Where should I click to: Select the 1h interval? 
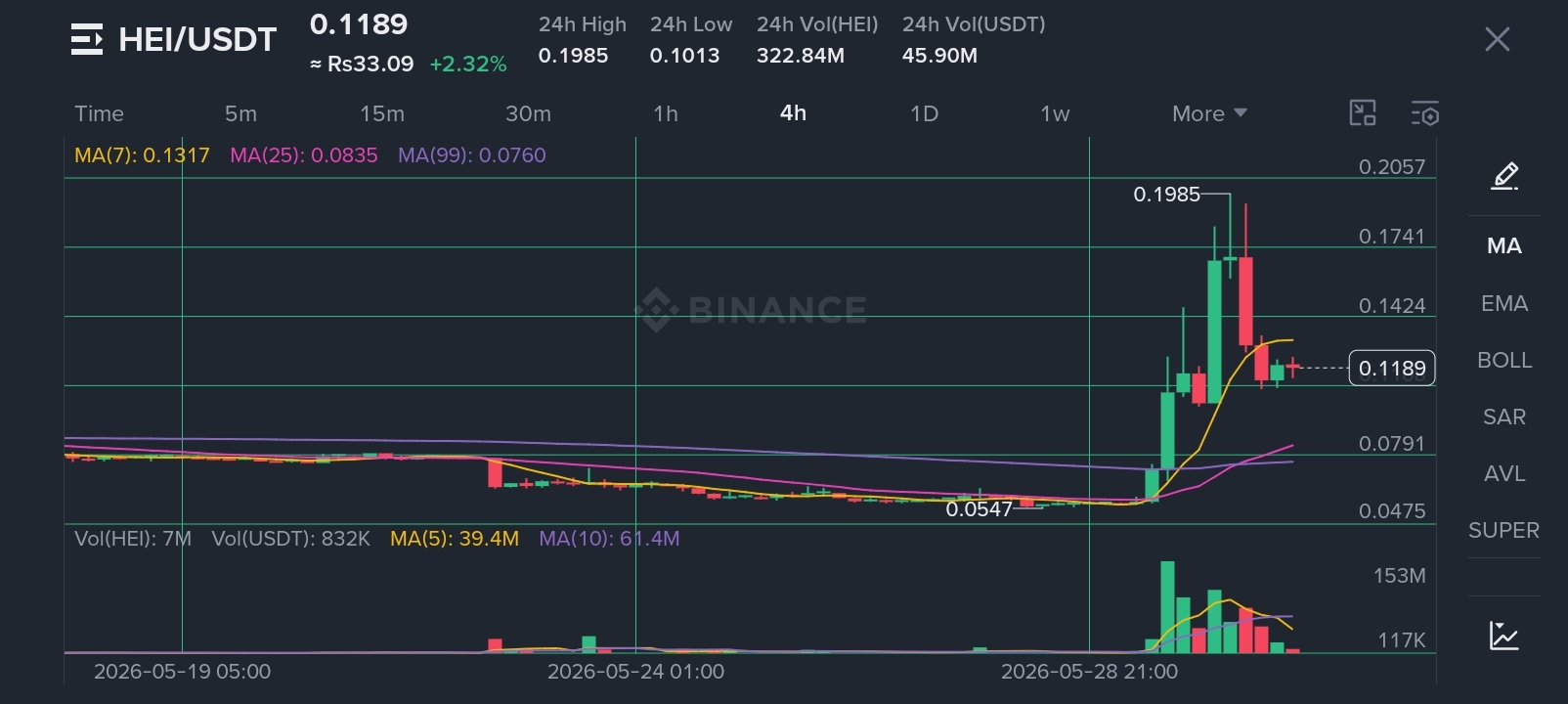666,113
